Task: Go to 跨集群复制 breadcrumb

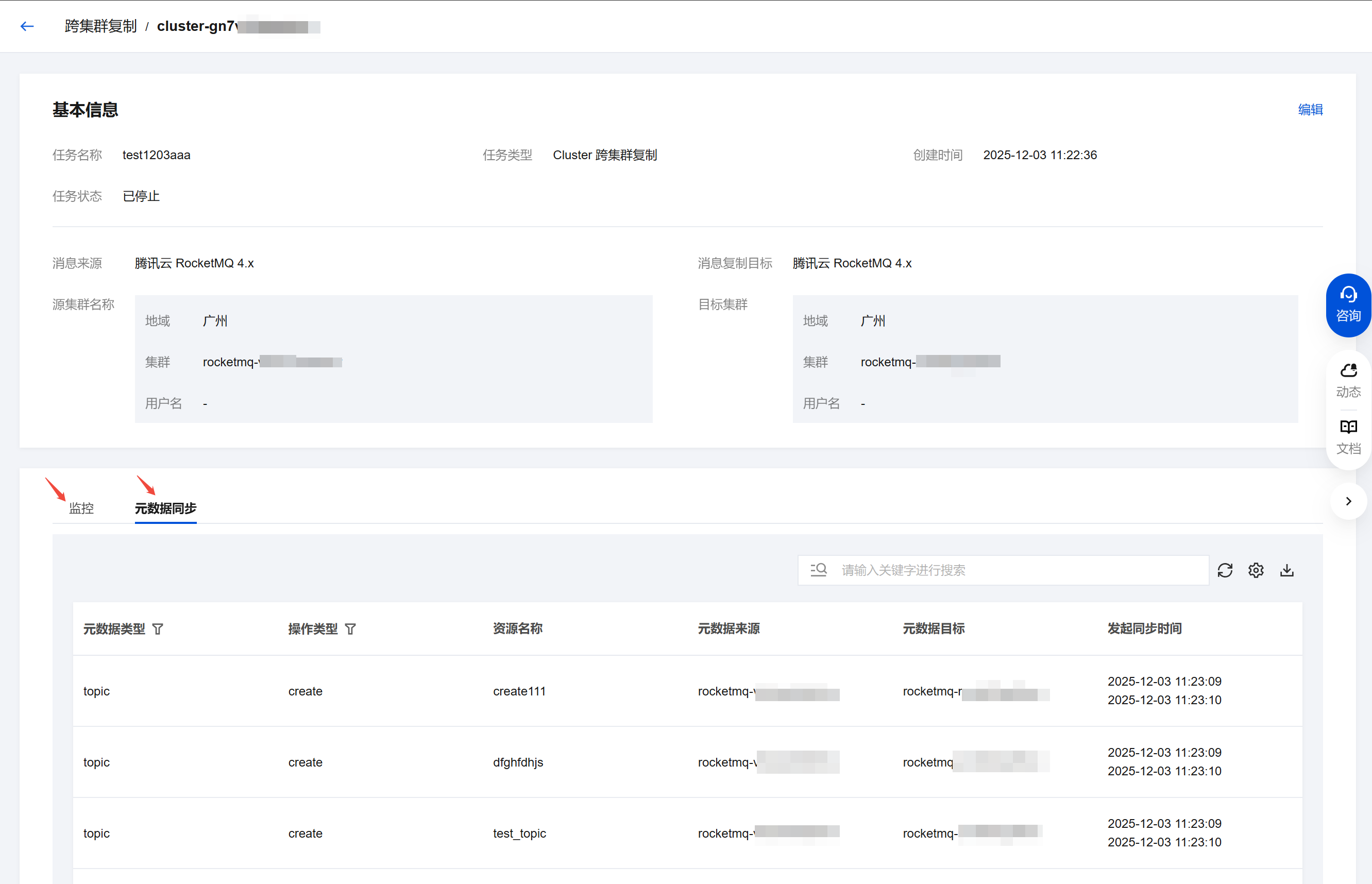Action: point(100,26)
